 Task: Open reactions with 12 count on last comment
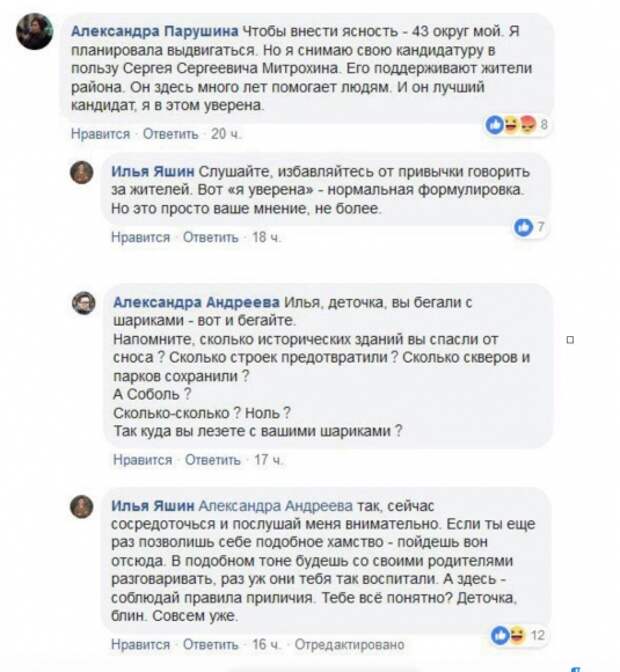(x=508, y=636)
